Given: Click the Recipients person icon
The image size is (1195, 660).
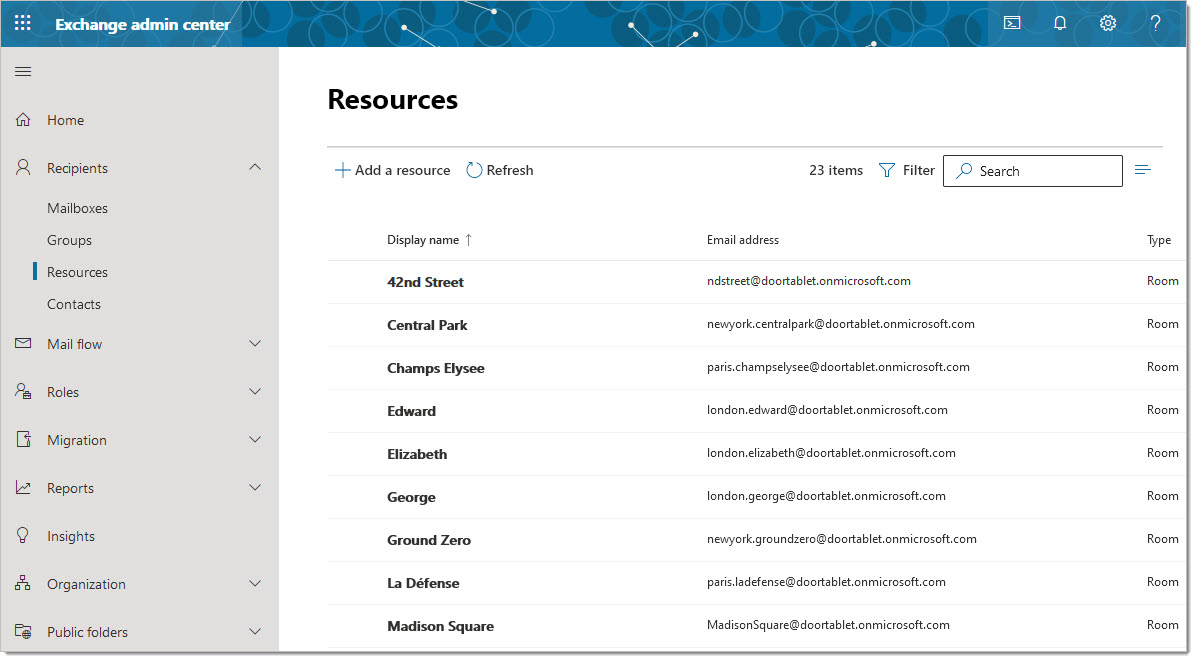Looking at the screenshot, I should point(23,168).
